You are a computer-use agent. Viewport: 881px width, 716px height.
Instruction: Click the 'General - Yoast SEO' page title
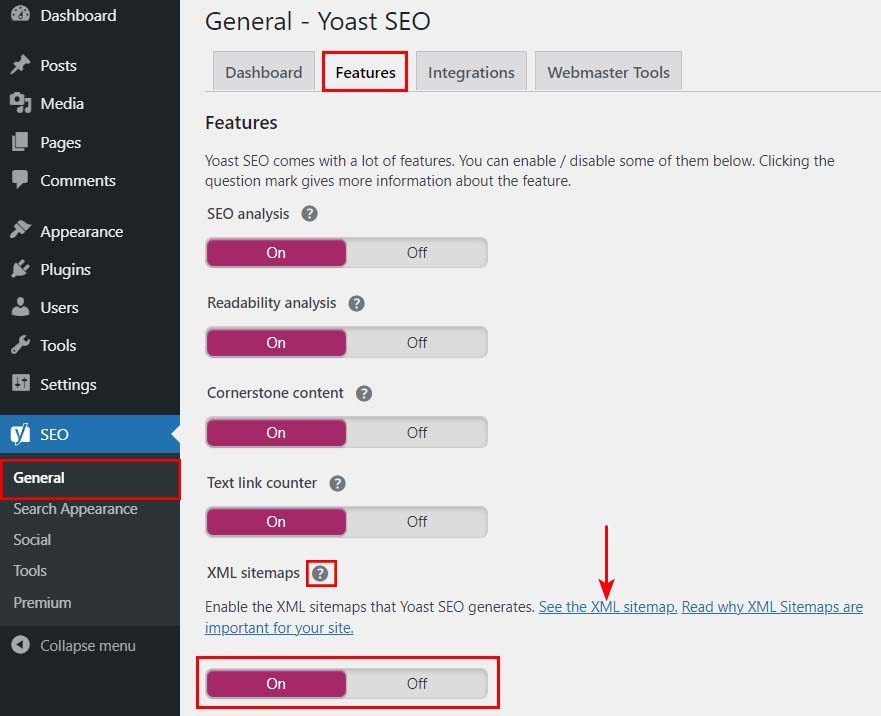pyautogui.click(x=317, y=21)
